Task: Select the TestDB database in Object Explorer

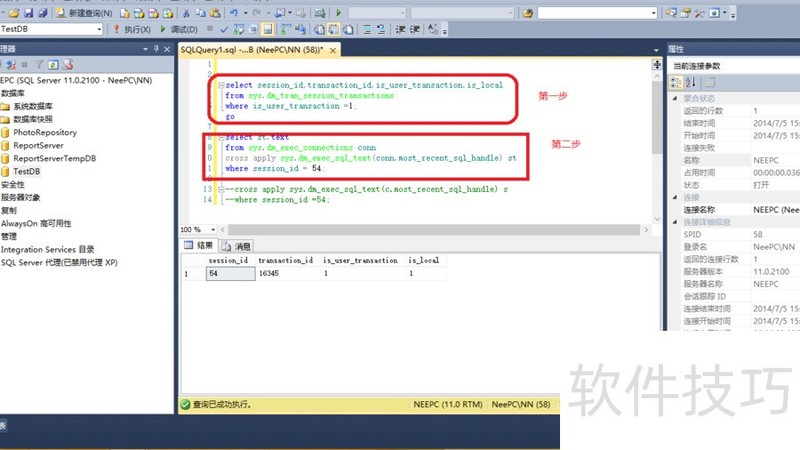Action: click(27, 171)
